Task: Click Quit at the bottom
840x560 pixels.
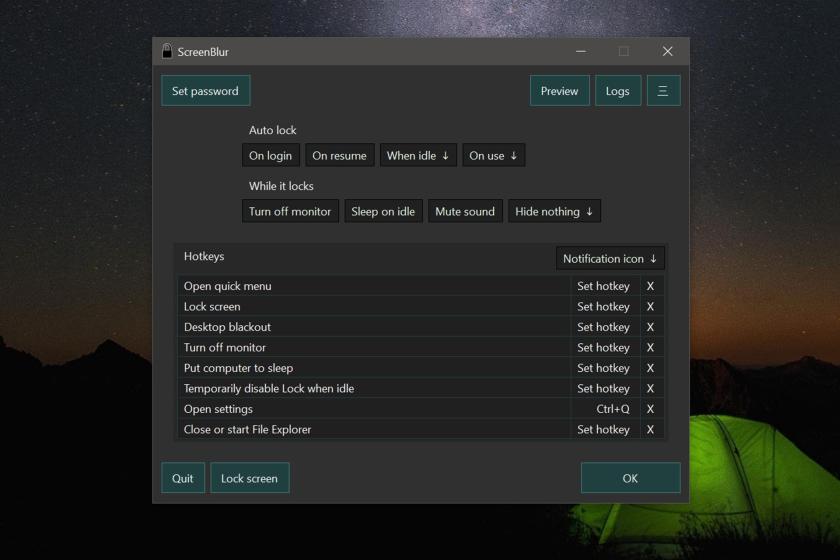Action: point(183,478)
